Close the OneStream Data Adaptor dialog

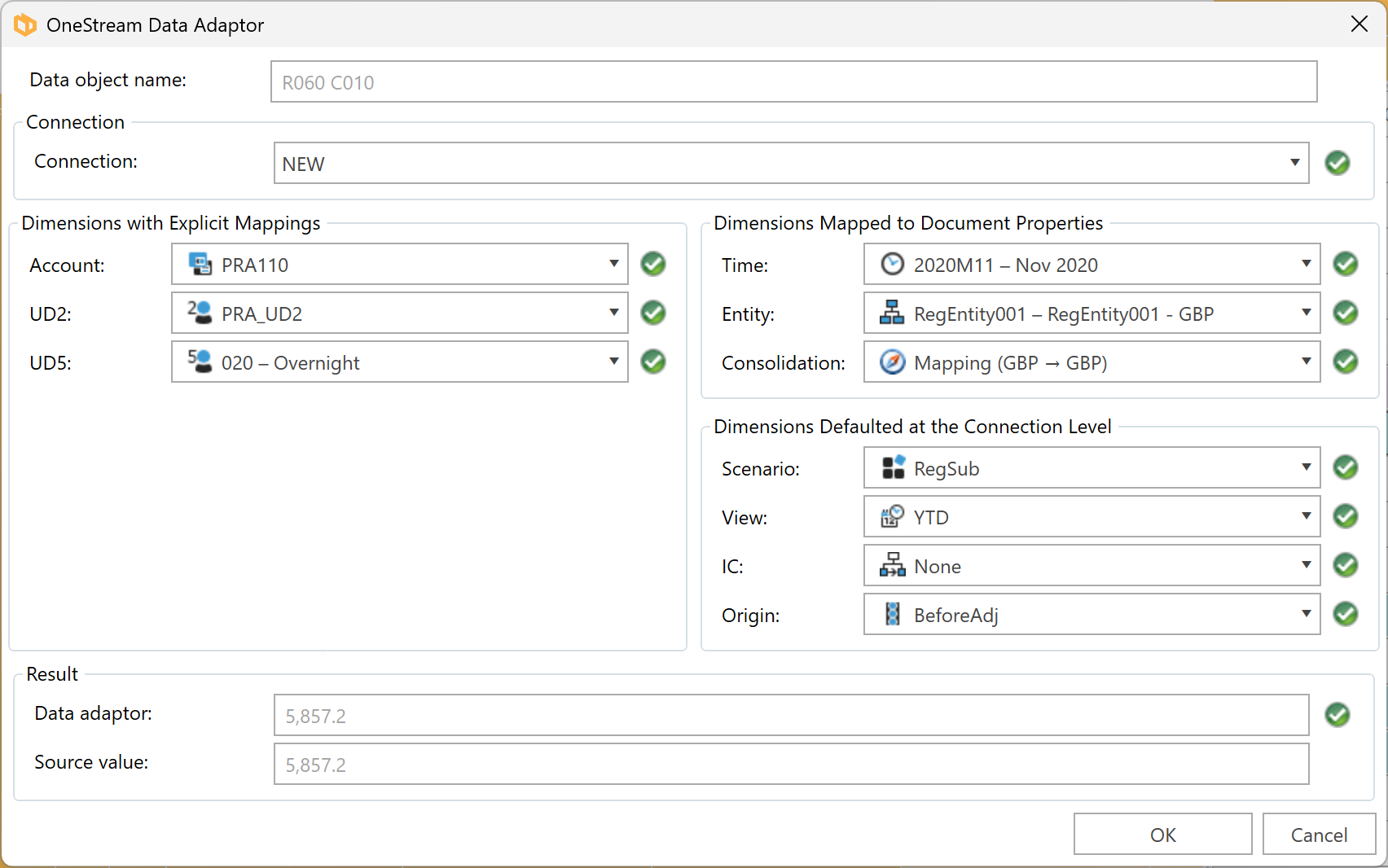click(x=1359, y=24)
